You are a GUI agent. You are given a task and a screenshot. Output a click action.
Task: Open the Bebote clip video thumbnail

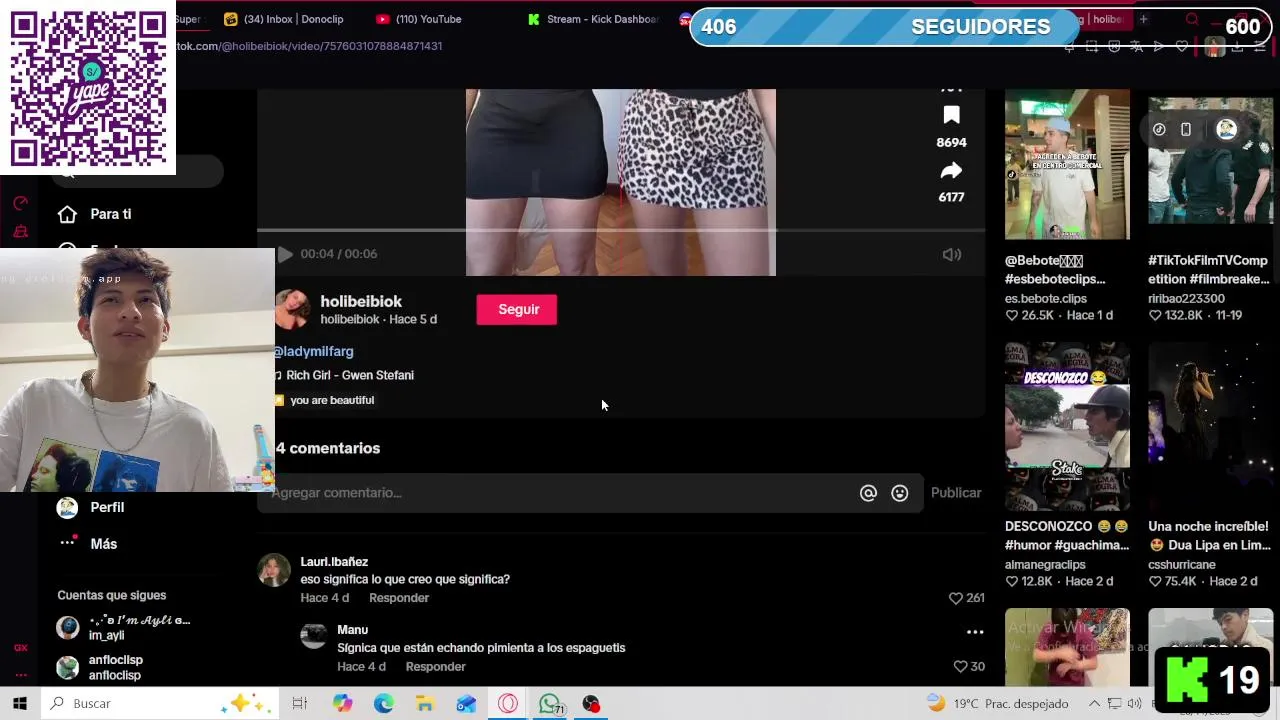(x=1067, y=165)
